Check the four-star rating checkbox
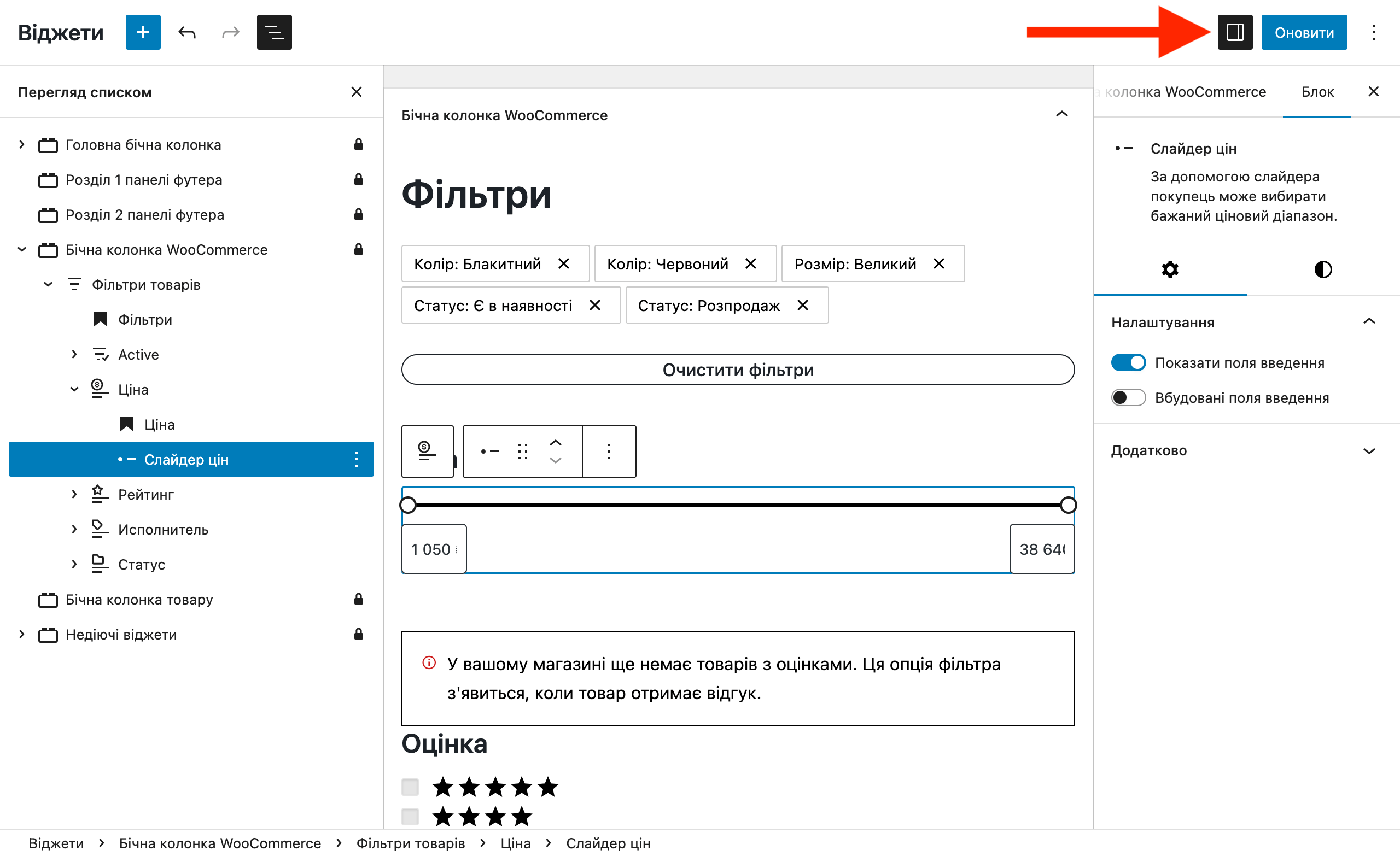This screenshot has height=856, width=1400. pos(410,816)
